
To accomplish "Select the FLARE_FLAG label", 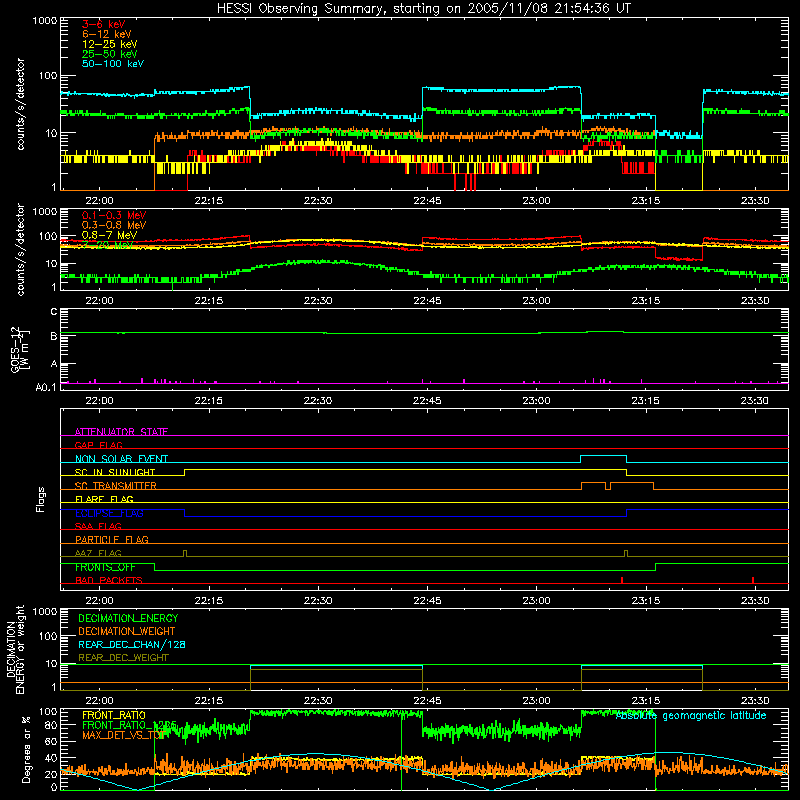I will point(104,499).
